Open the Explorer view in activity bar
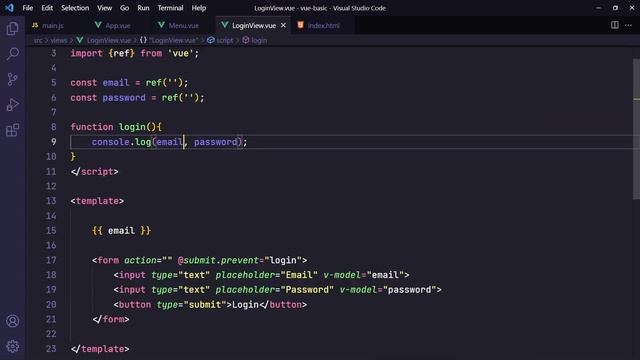Image resolution: width=640 pixels, height=360 pixels. [13, 29]
